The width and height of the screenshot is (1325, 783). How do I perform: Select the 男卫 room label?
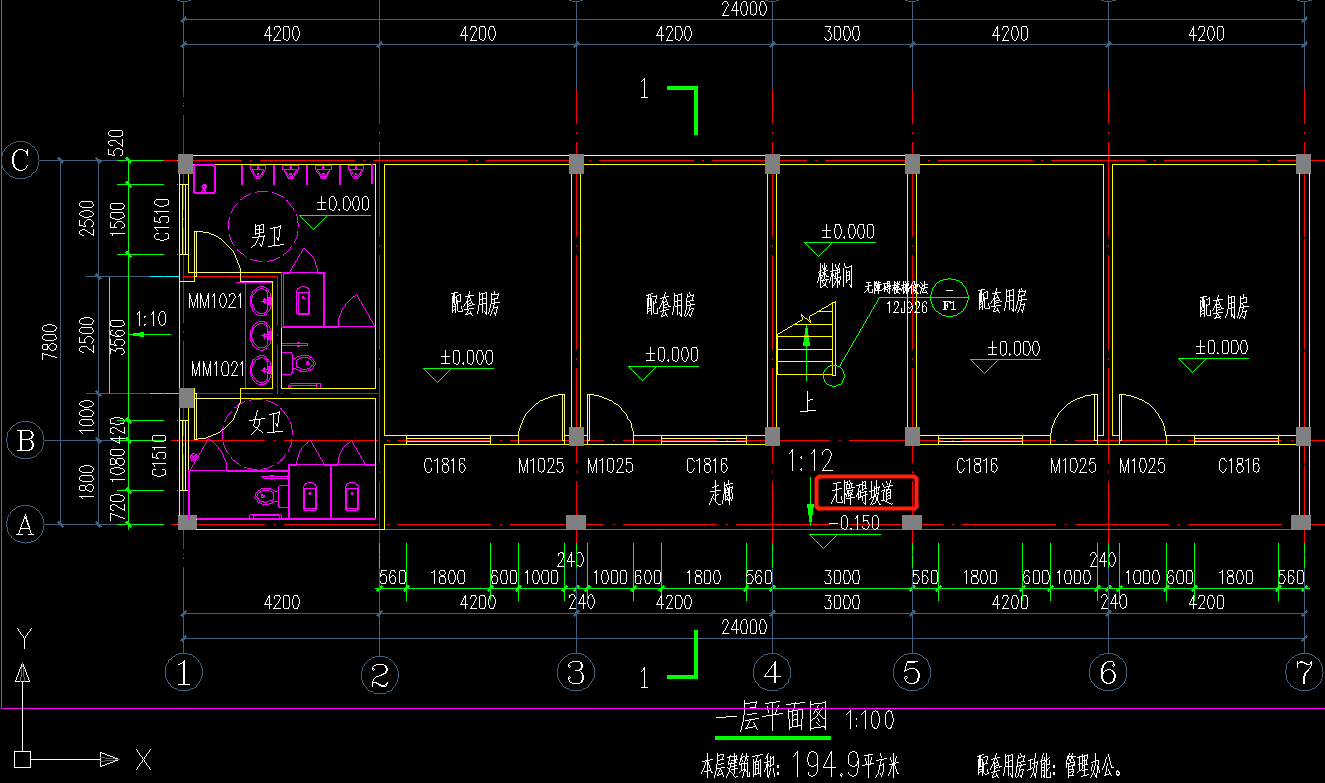[265, 236]
